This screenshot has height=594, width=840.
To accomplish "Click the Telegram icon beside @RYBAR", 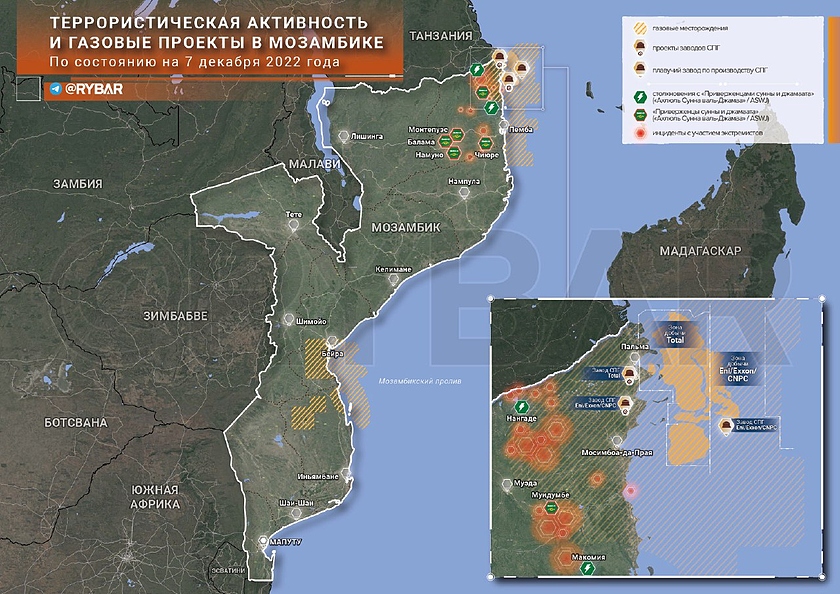I will [x=54, y=89].
